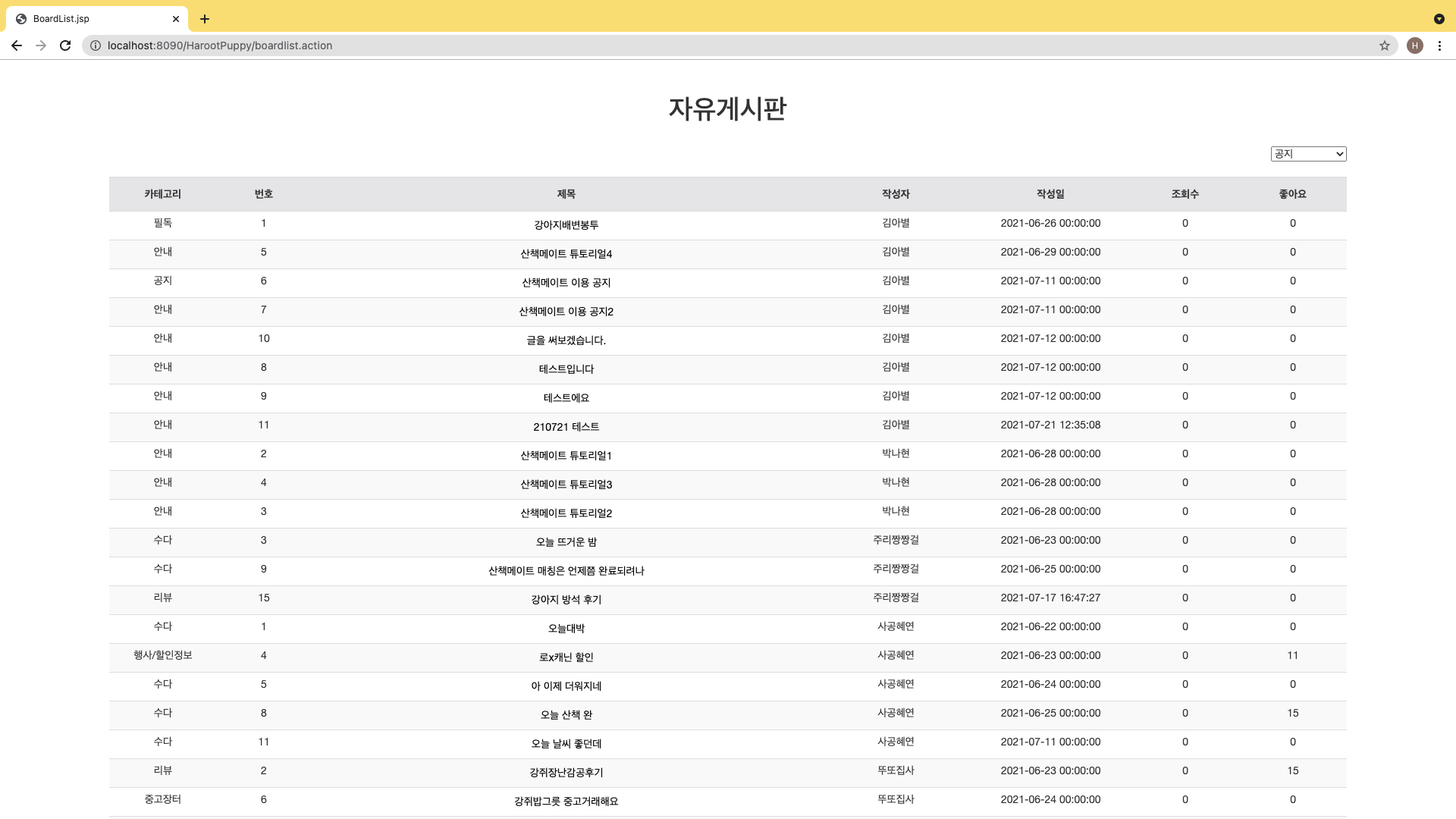Click the browser back arrow
This screenshot has height=819, width=1456.
pos(17,45)
